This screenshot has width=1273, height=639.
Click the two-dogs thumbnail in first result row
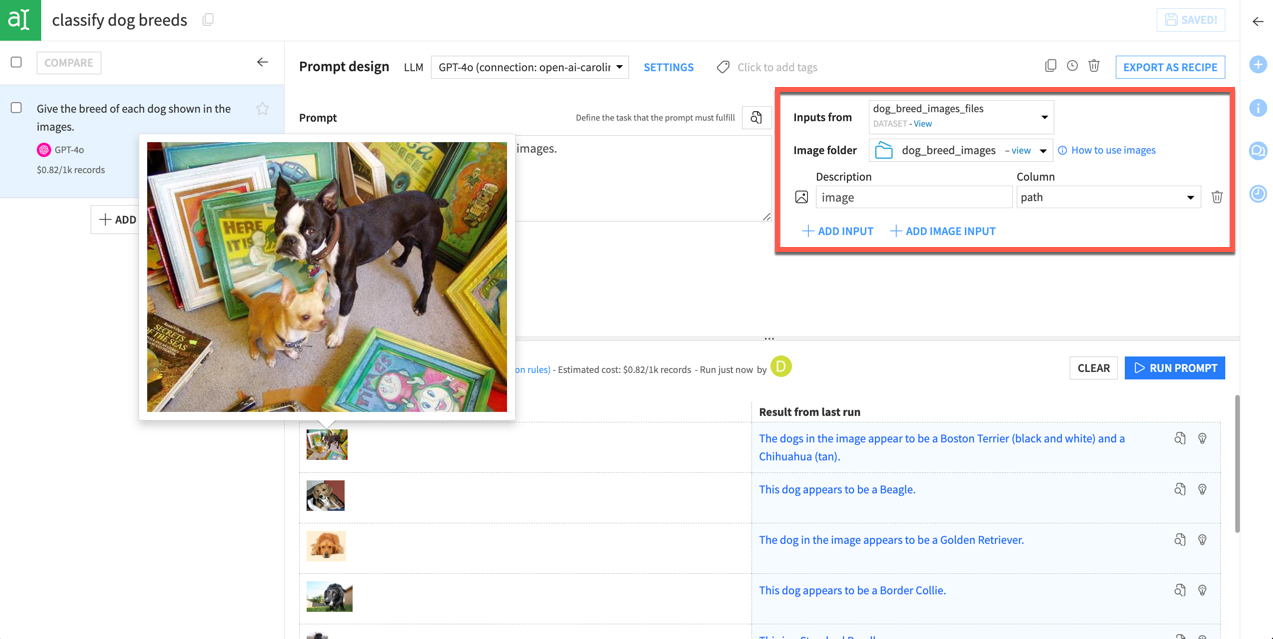(327, 444)
